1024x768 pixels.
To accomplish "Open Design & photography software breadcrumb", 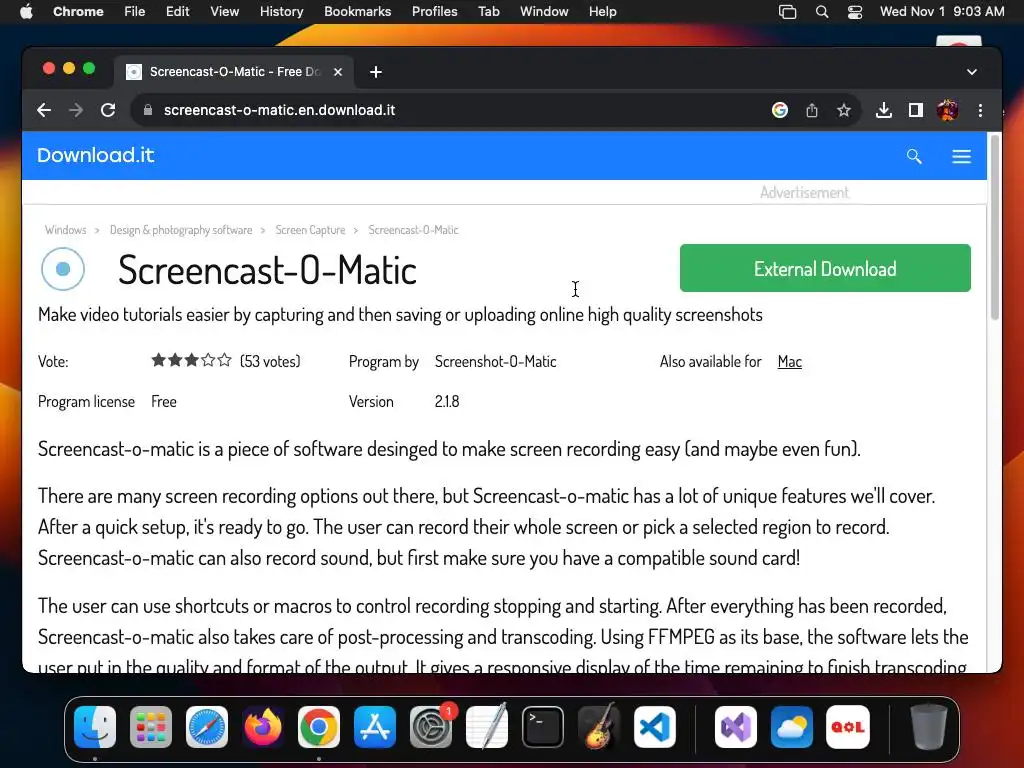I will [x=181, y=230].
